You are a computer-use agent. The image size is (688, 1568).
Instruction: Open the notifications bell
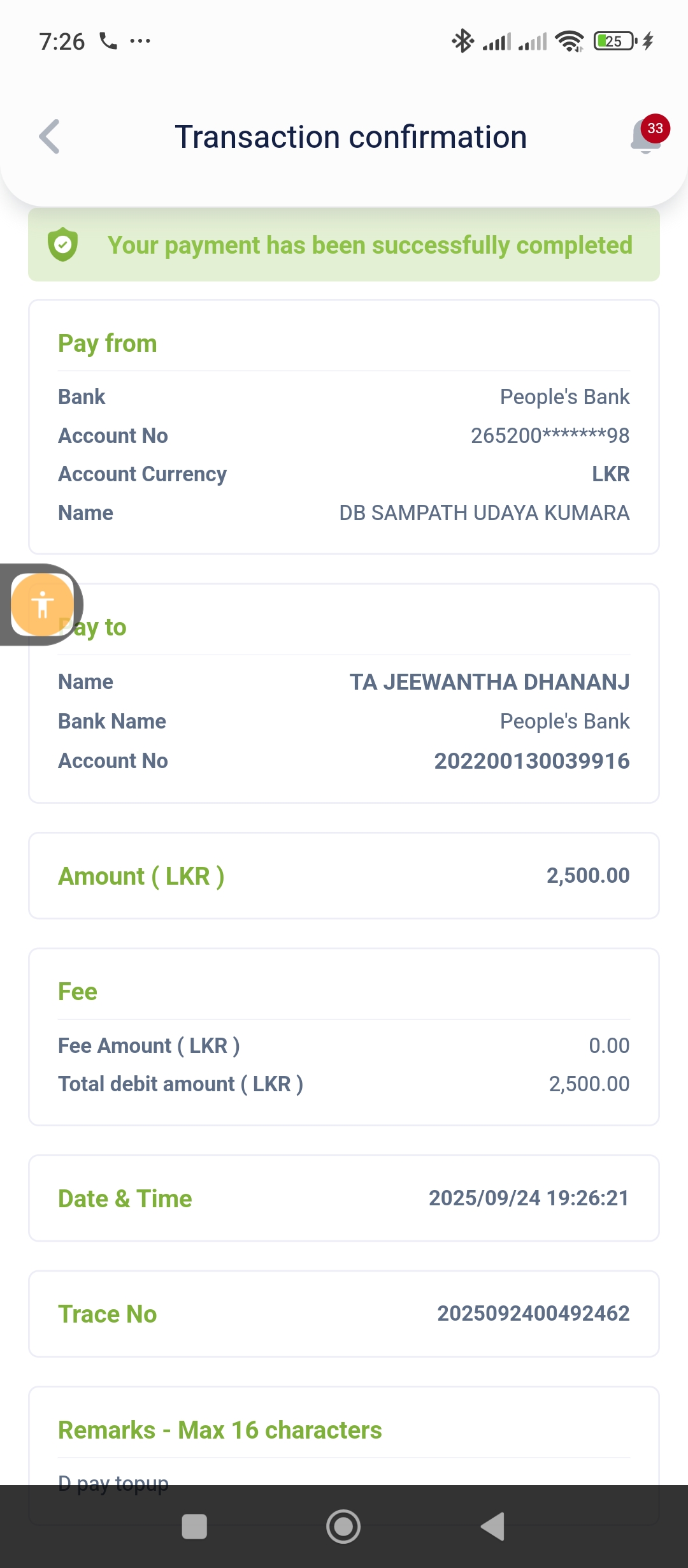(643, 139)
